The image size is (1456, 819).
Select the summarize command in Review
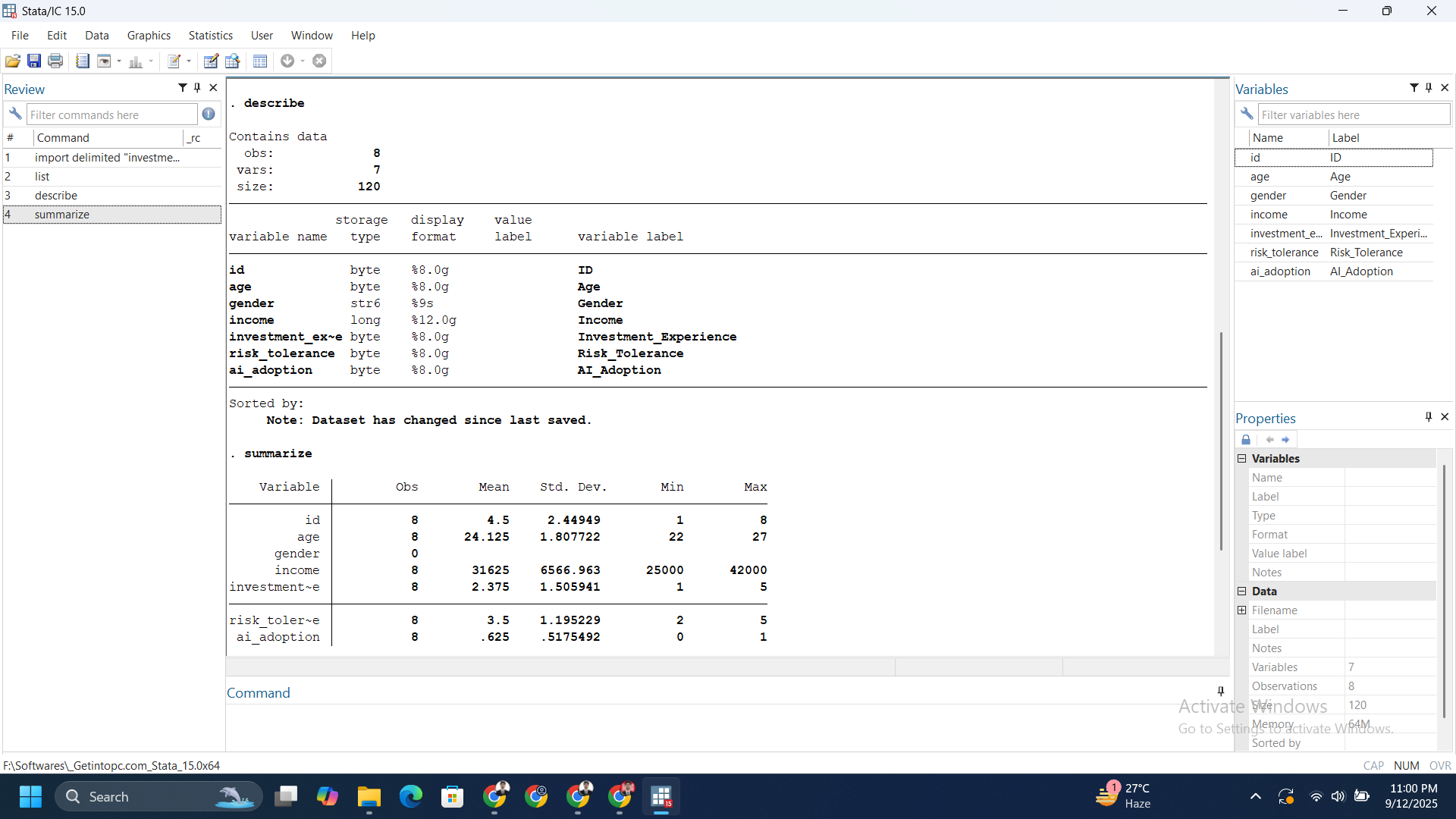coord(62,215)
